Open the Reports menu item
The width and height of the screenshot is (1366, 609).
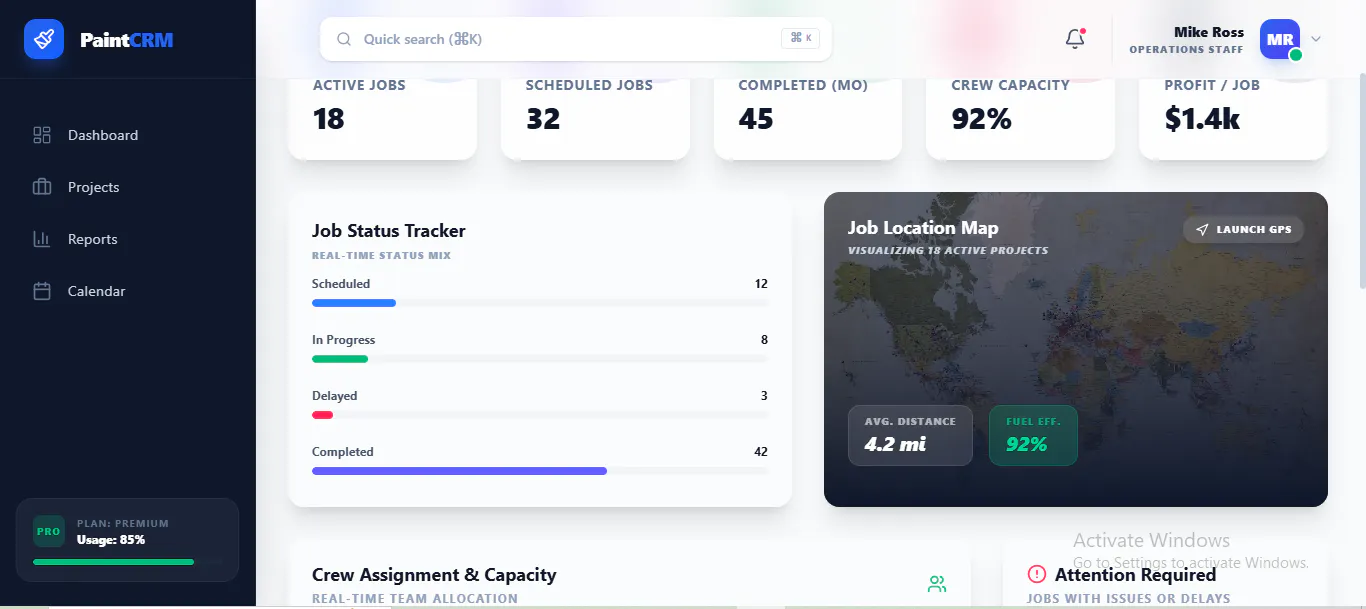[128, 239]
